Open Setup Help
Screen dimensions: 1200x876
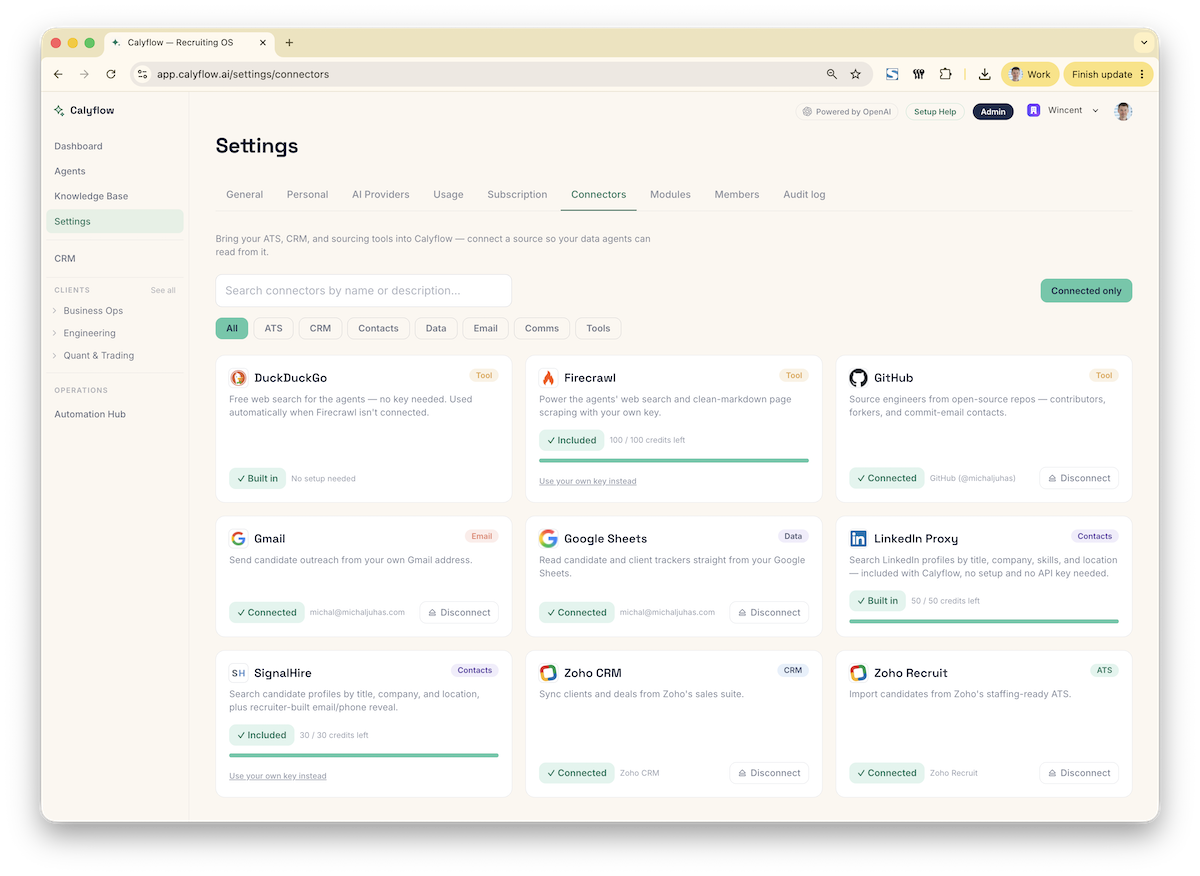[x=935, y=112]
